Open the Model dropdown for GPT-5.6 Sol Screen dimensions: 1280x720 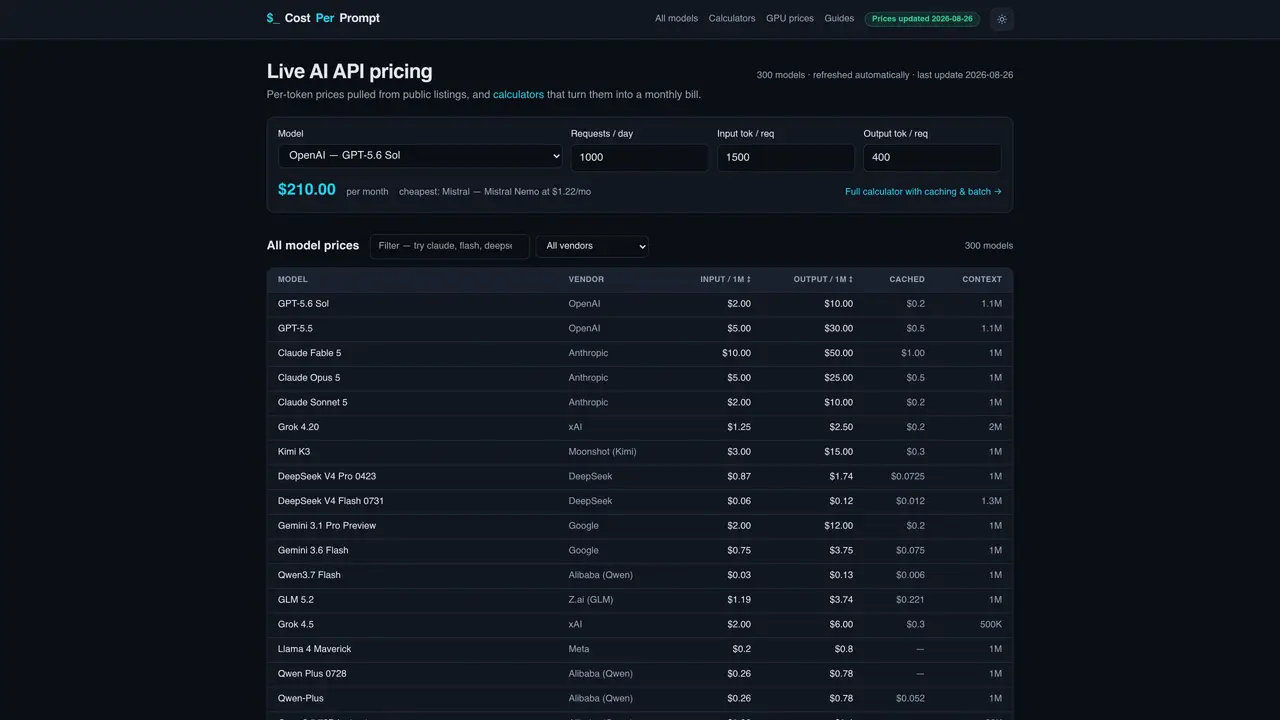(x=420, y=156)
